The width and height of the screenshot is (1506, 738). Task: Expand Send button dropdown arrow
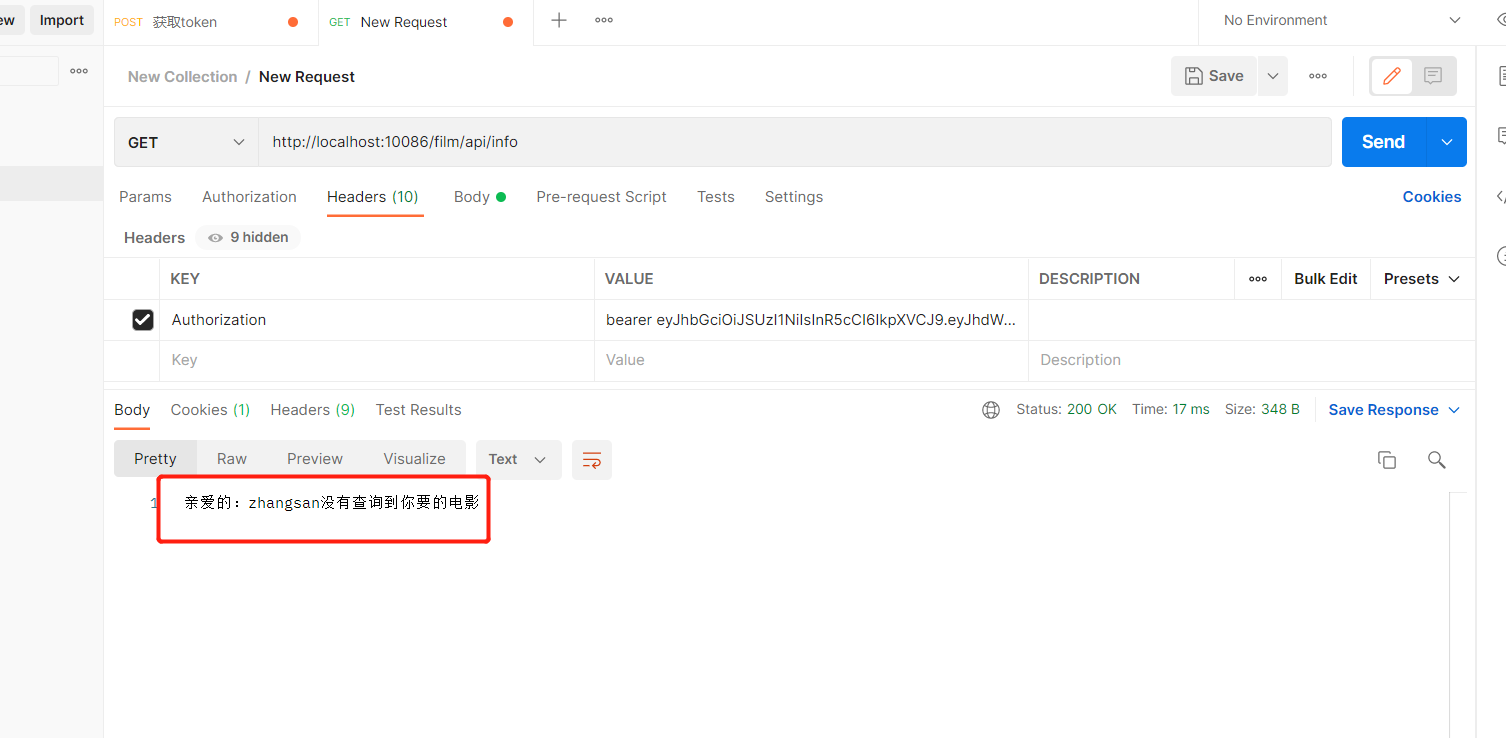1447,142
